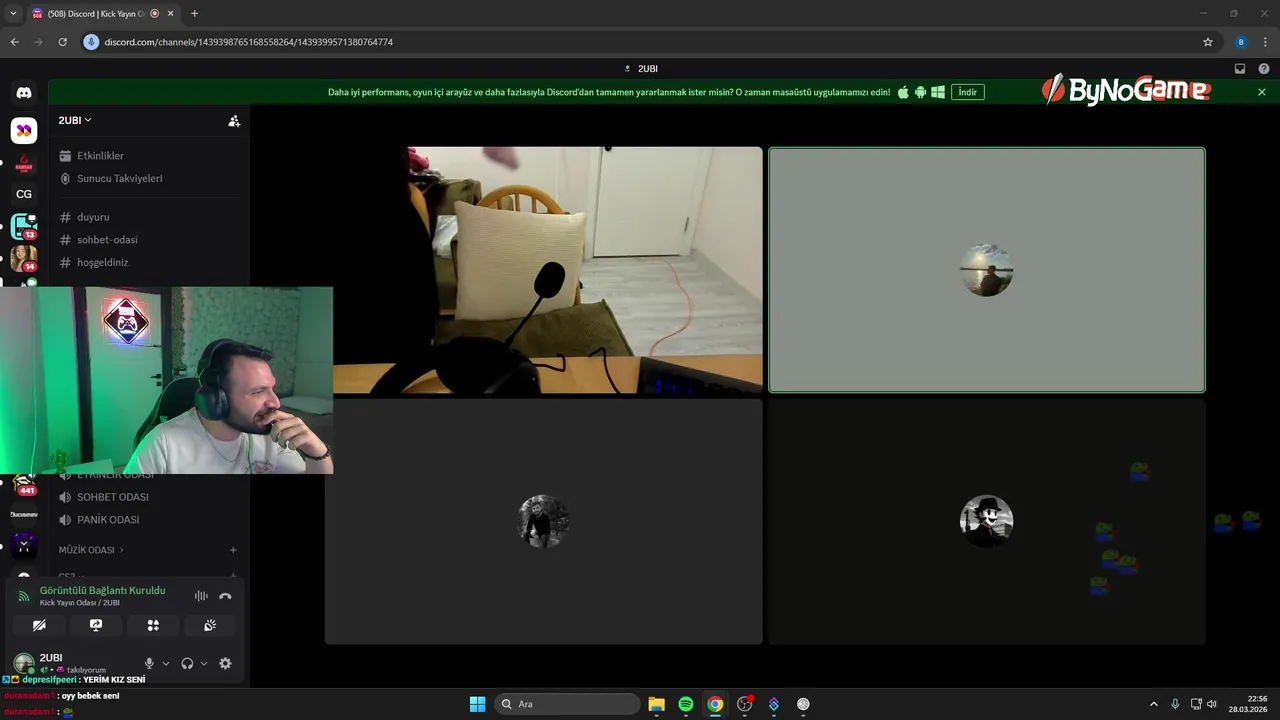Image resolution: width=1280 pixels, height=720 pixels.
Task: Reload the Discord browser page
Action: 62,42
